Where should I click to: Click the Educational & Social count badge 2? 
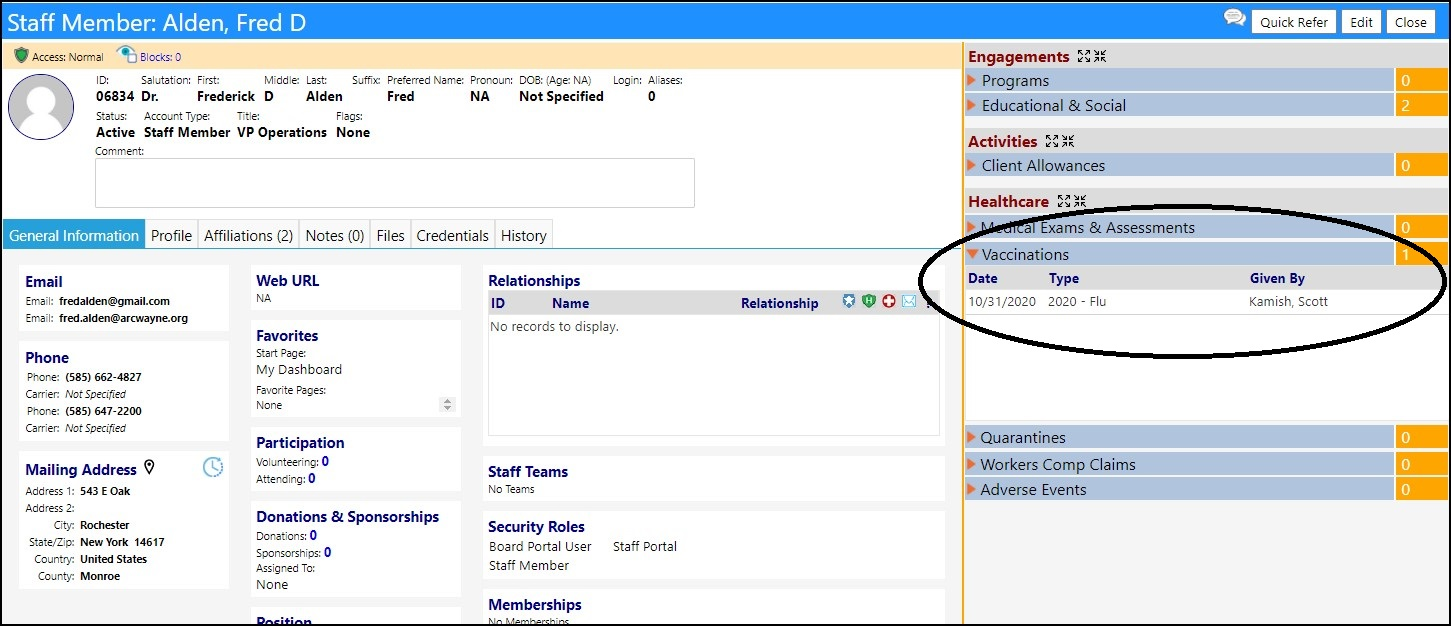[x=1421, y=105]
